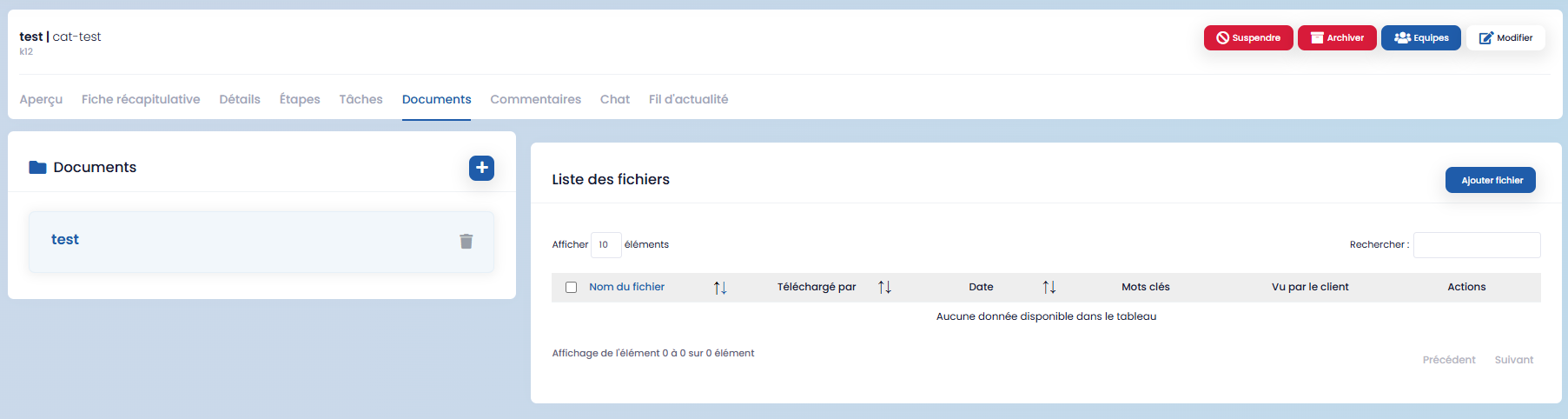Sort by Nom du fichier arrows
This screenshot has width=1568, height=419.
pyautogui.click(x=719, y=288)
